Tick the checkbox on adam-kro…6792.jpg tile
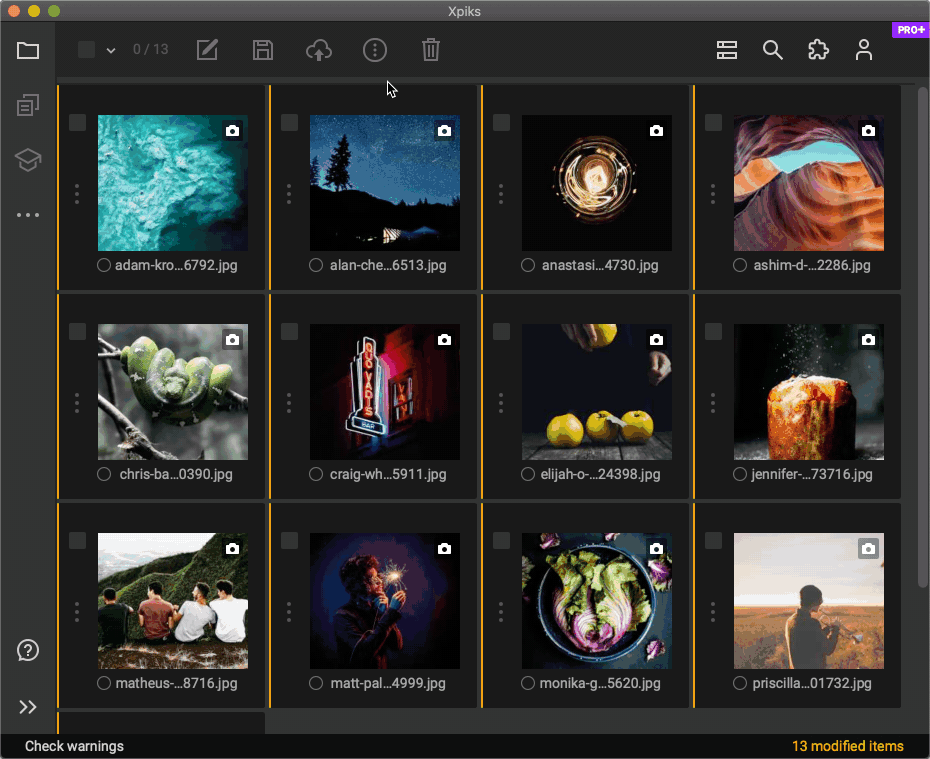This screenshot has width=930, height=759. [x=77, y=123]
